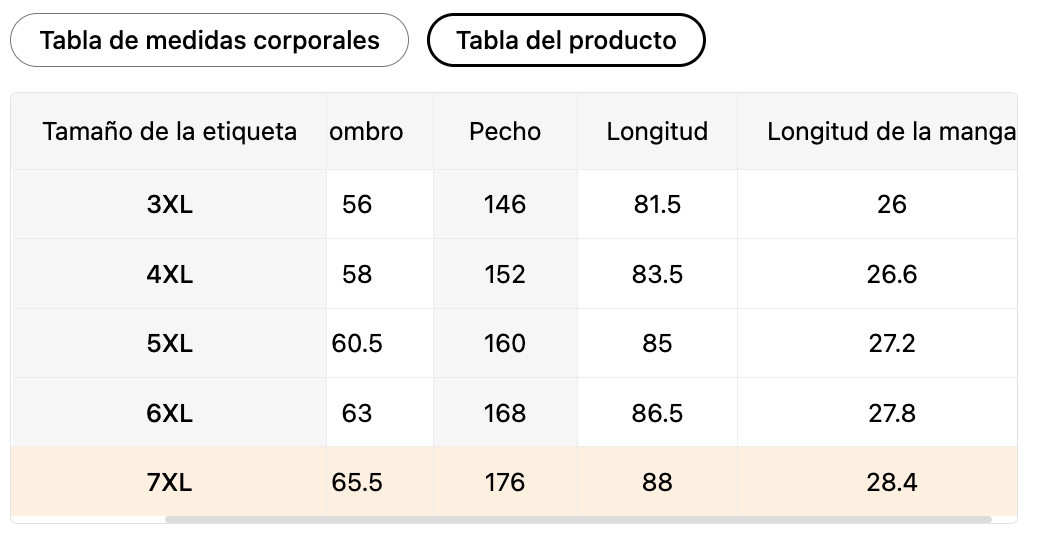Select the 4XL size row label

coord(169,274)
